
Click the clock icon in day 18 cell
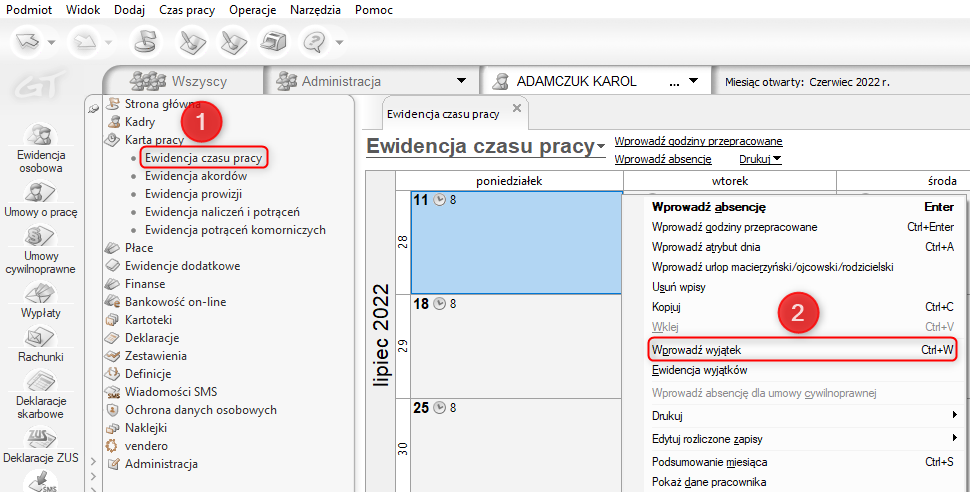coord(439,304)
